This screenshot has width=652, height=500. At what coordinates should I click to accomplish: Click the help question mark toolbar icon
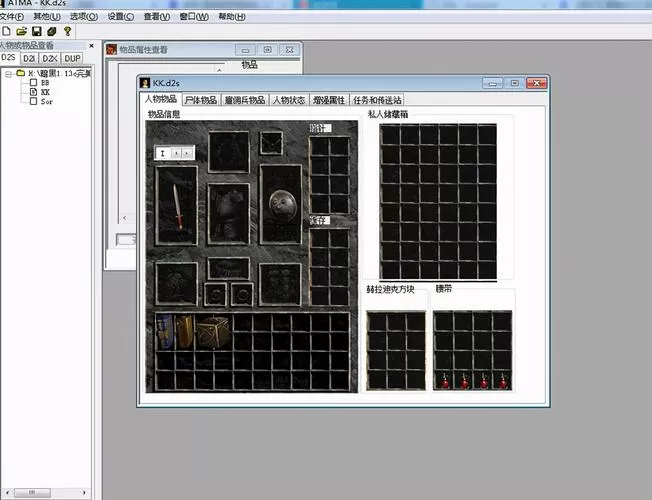pyautogui.click(x=67, y=31)
